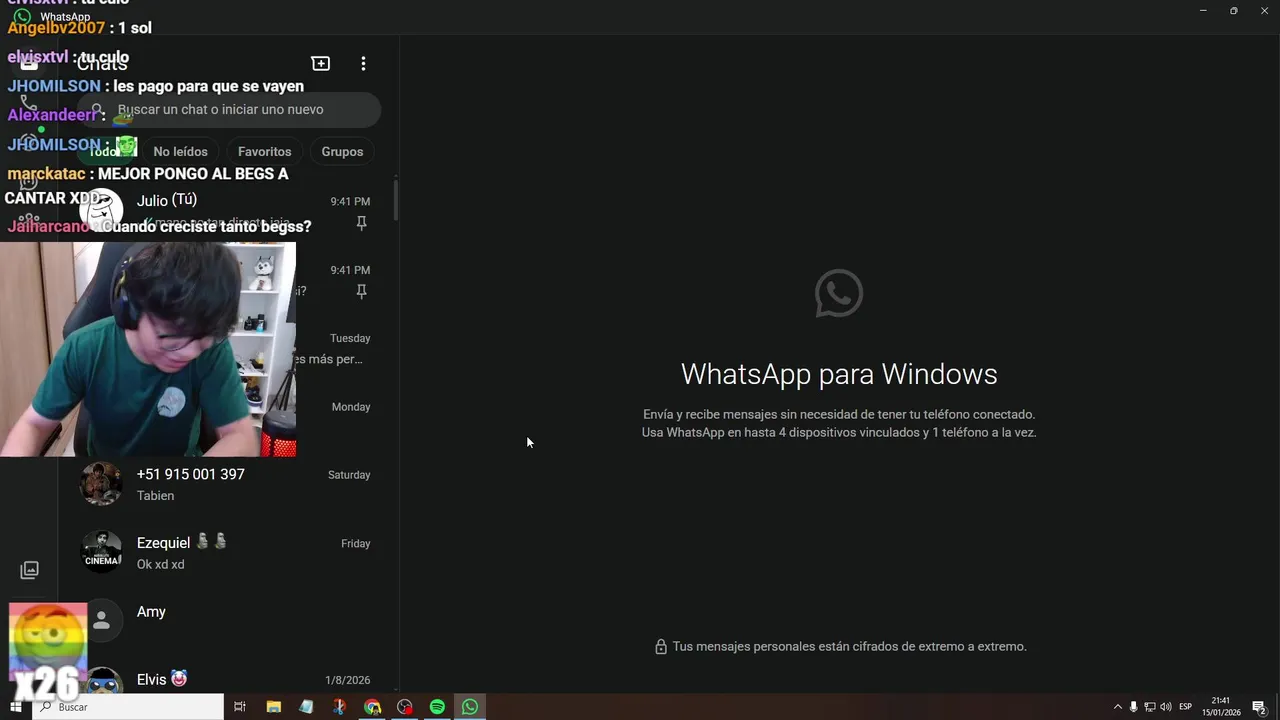Open the volume tray icon
The width and height of the screenshot is (1280, 720).
point(1166,707)
